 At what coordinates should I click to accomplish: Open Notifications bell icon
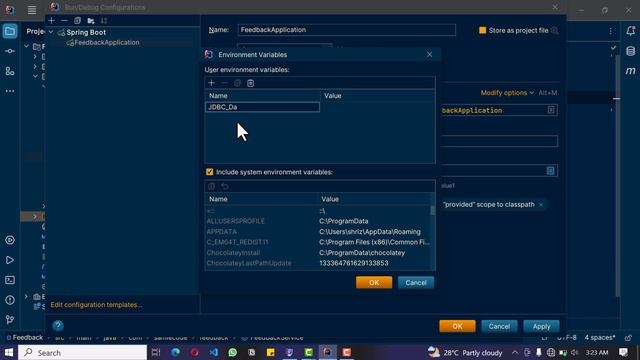pyautogui.click(x=630, y=31)
